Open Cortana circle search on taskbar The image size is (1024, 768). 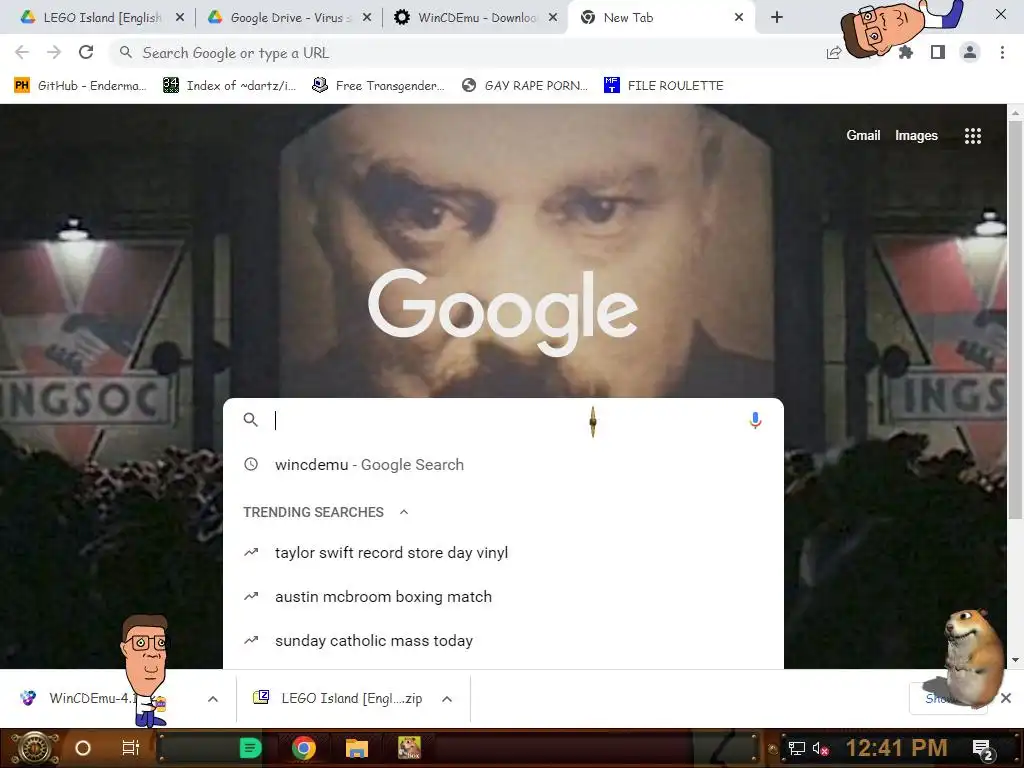tap(83, 748)
